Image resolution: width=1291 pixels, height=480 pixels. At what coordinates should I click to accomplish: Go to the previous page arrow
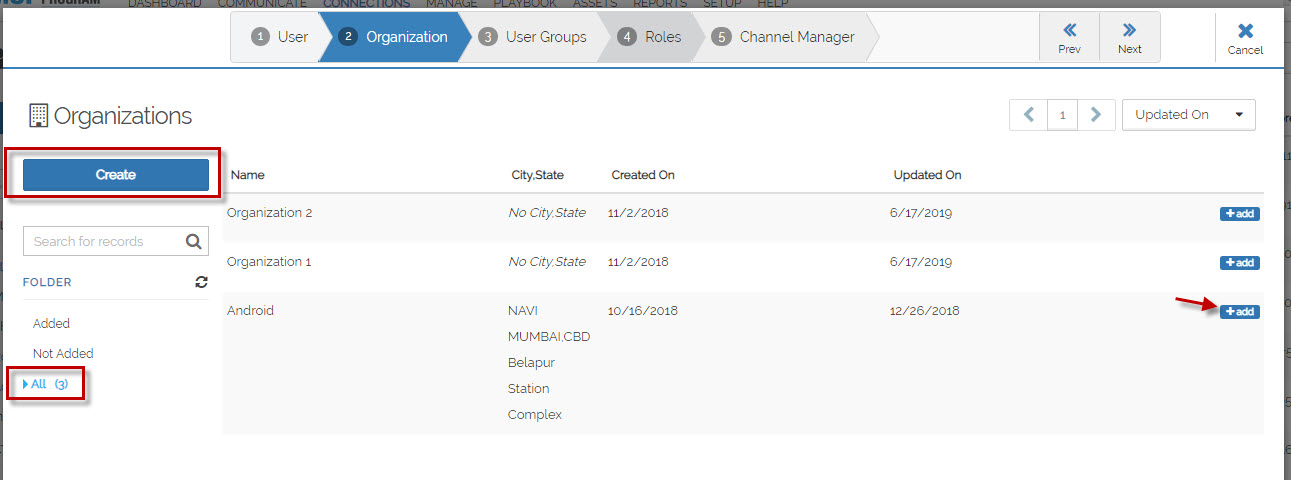coord(1028,115)
